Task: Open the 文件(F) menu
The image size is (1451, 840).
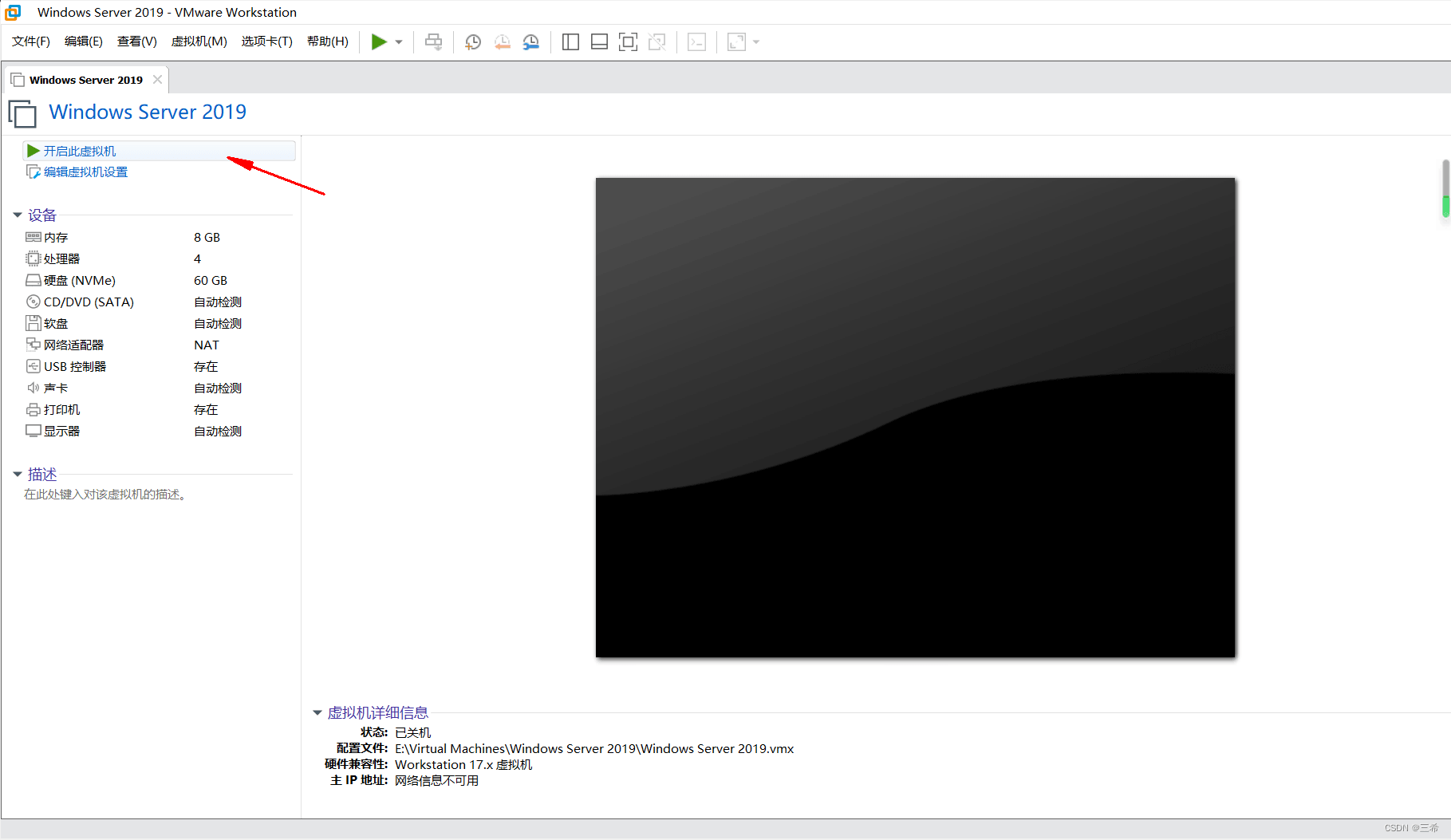Action: click(x=31, y=41)
